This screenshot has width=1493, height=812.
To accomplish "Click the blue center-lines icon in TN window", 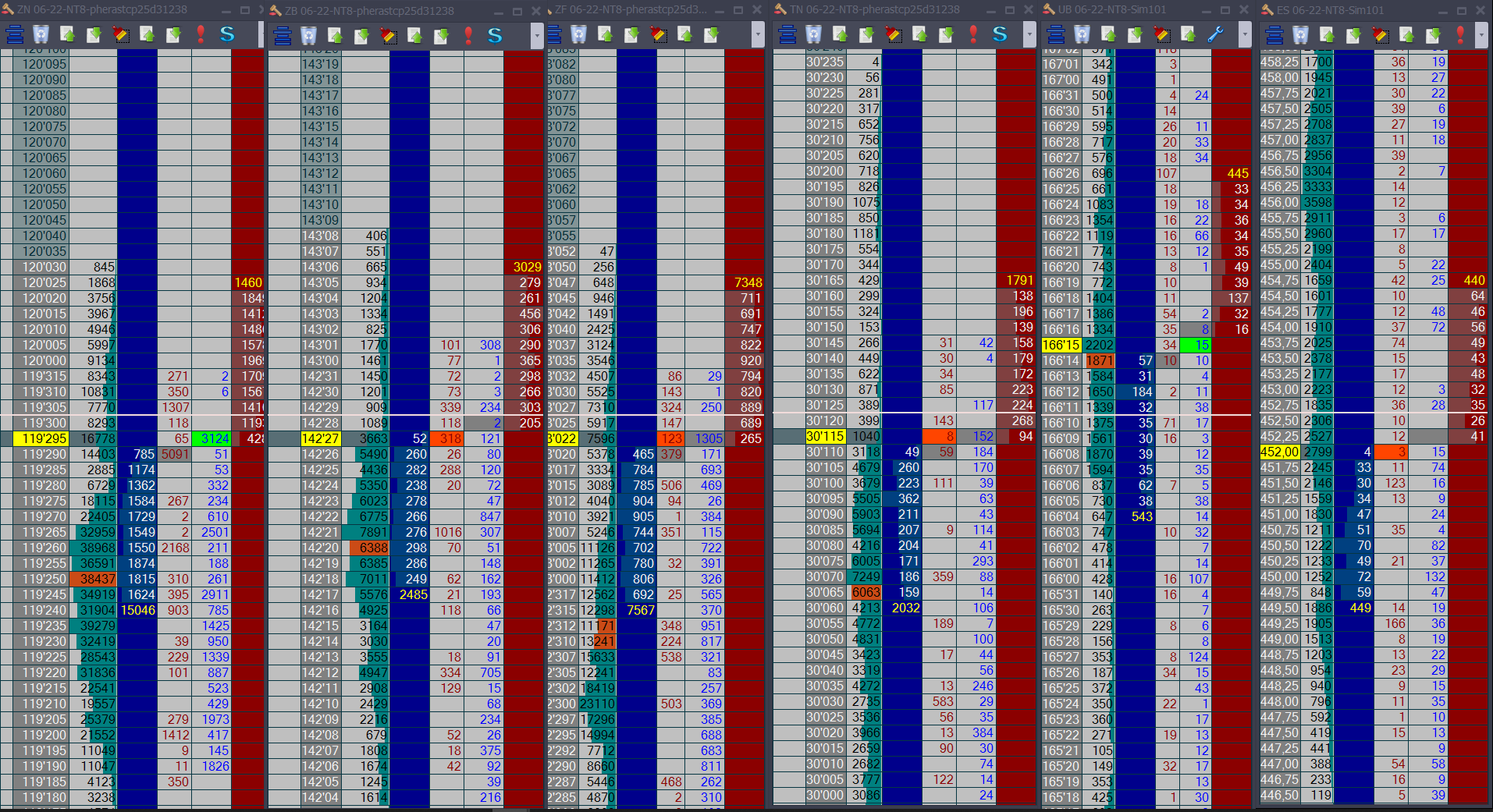I will (787, 35).
